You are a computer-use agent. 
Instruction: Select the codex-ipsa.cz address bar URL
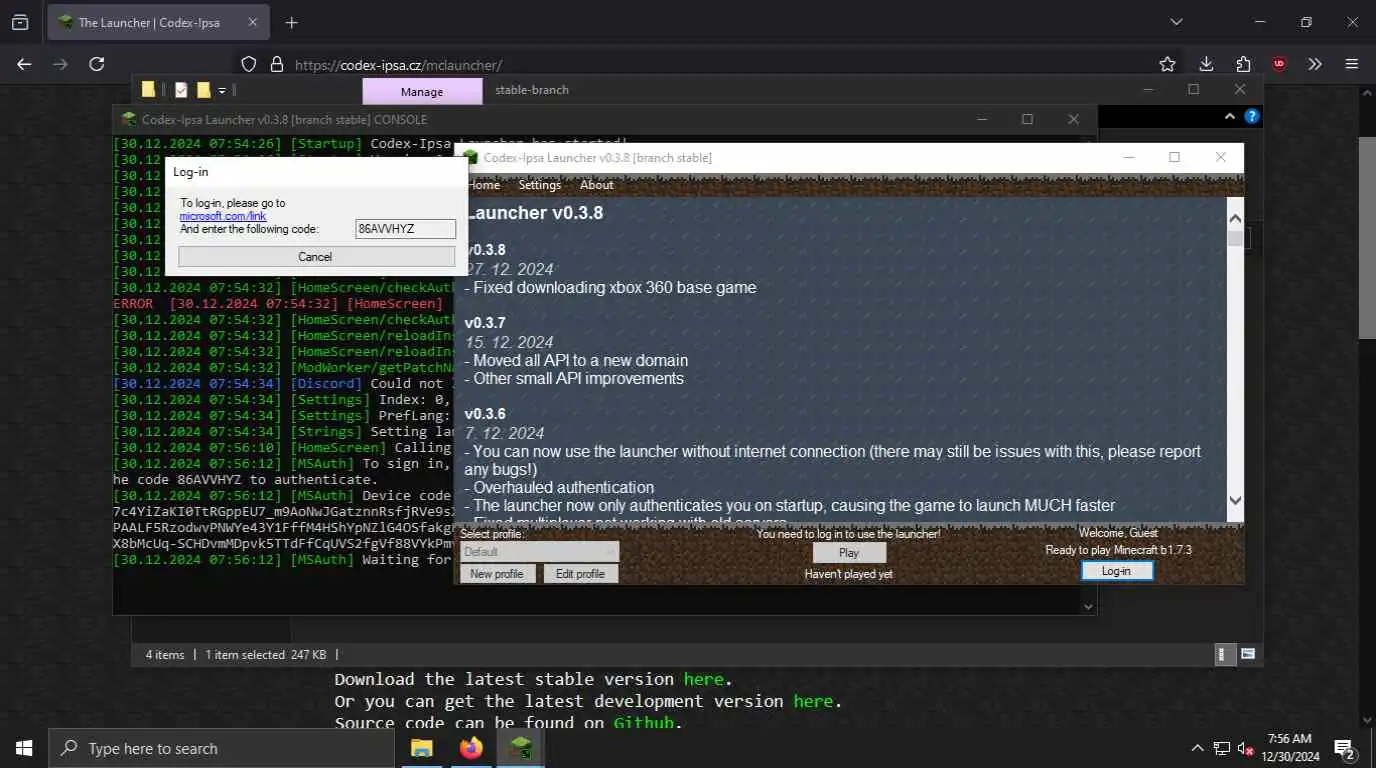pyautogui.click(x=398, y=65)
